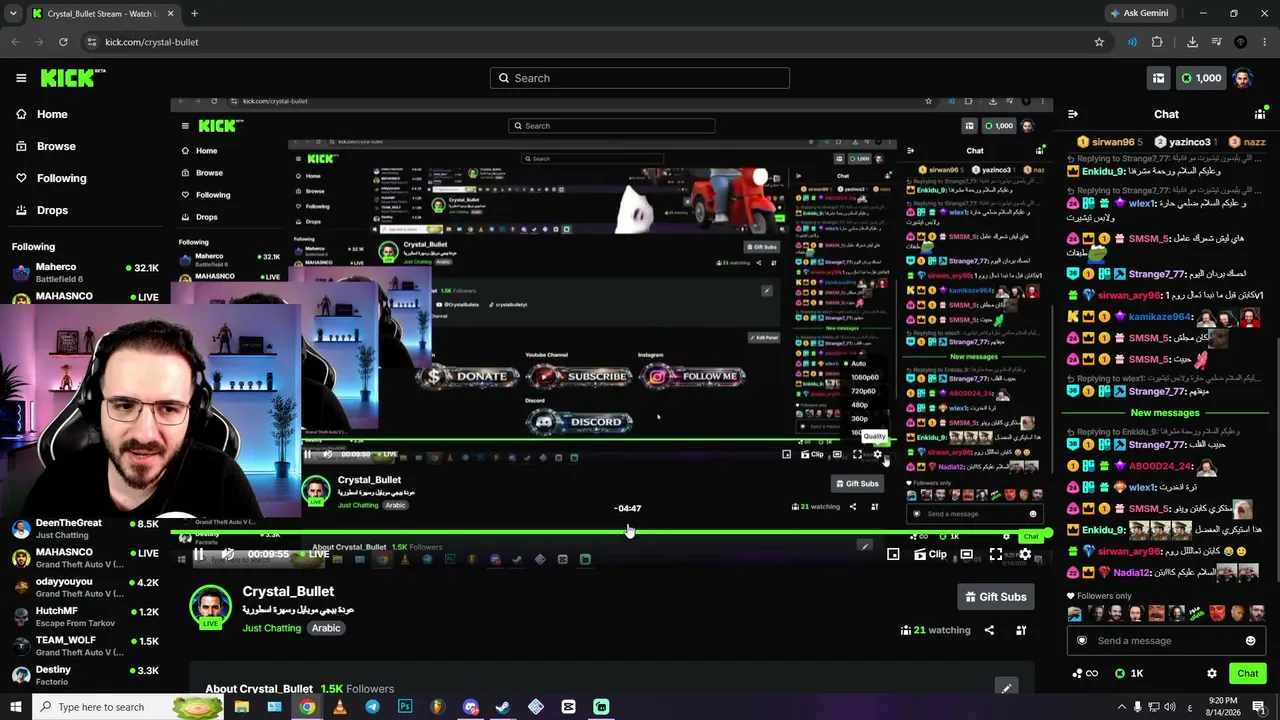The image size is (1280, 720).
Task: Click the Kick Search box
Action: point(640,78)
